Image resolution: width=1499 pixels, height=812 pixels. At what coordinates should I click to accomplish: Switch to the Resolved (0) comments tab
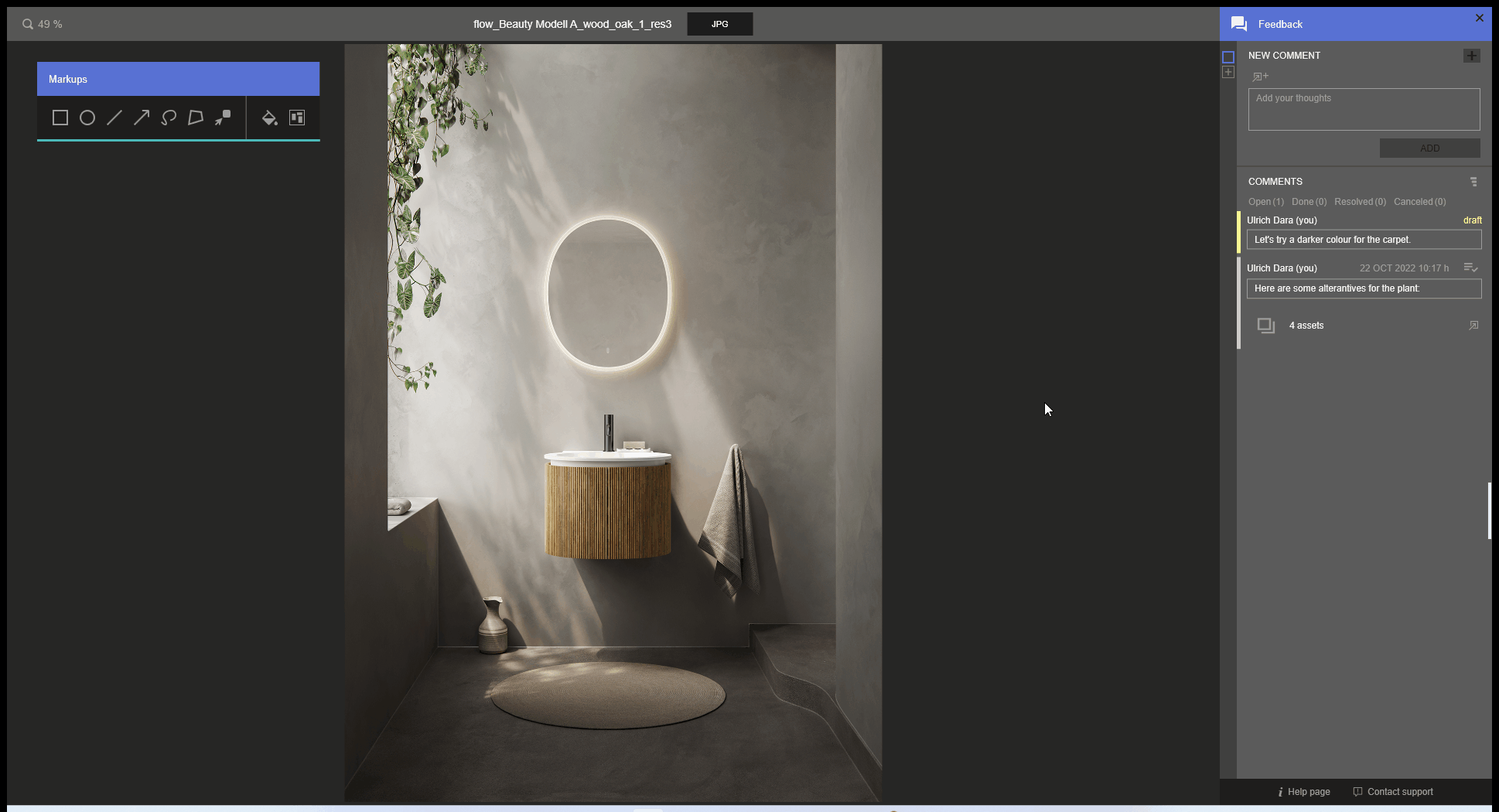tap(1360, 202)
